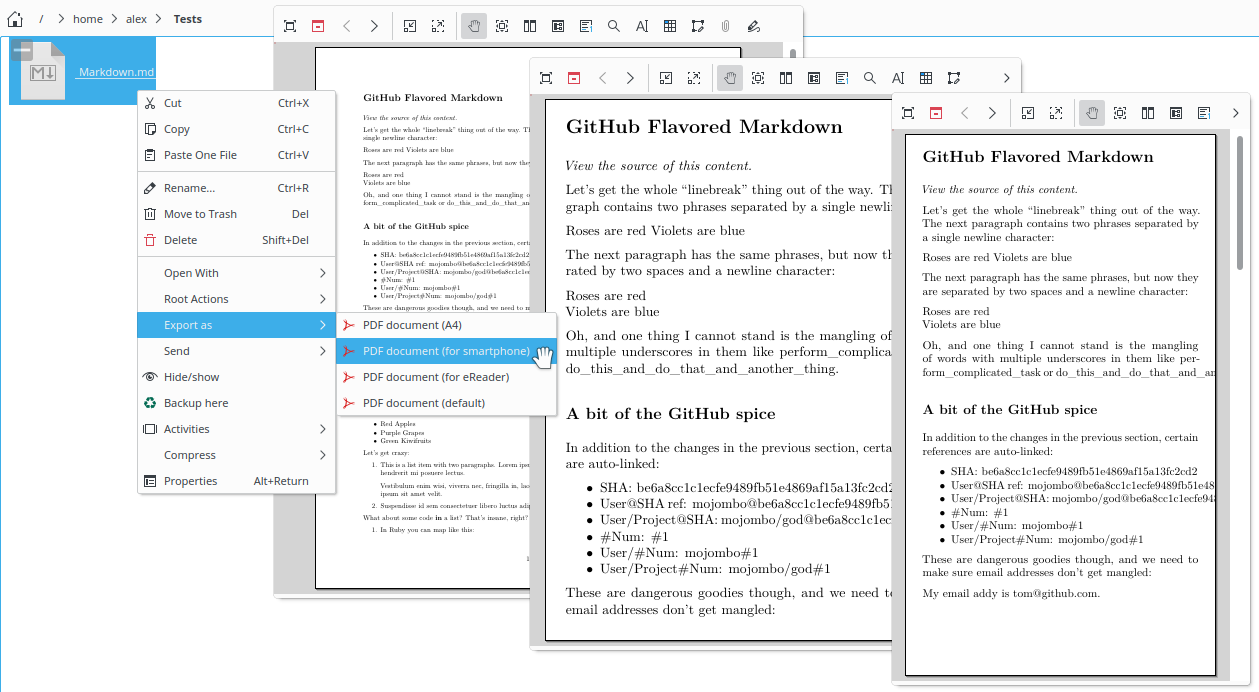Open annotation drawing tool in middle preview
The image size is (1259, 692).
click(x=954, y=78)
